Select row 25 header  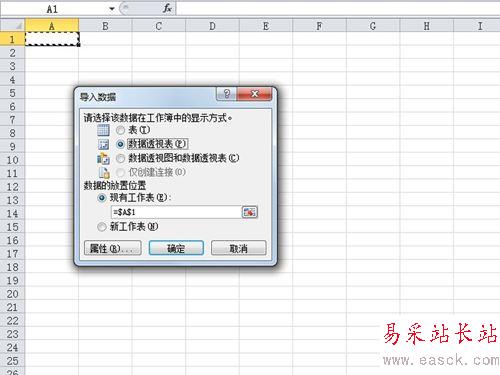(x=13, y=361)
